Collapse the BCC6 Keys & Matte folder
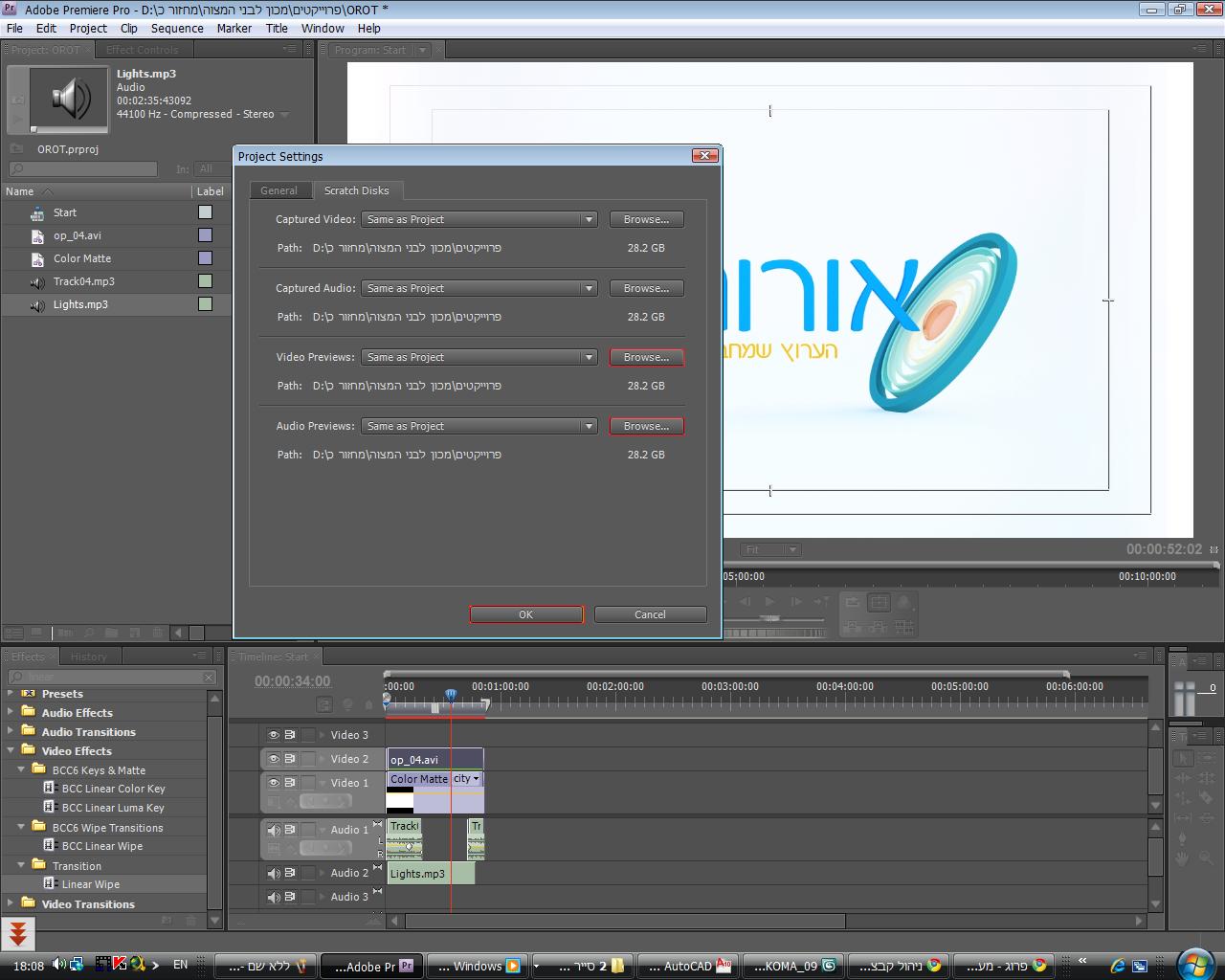Image resolution: width=1225 pixels, height=980 pixels. (x=21, y=769)
